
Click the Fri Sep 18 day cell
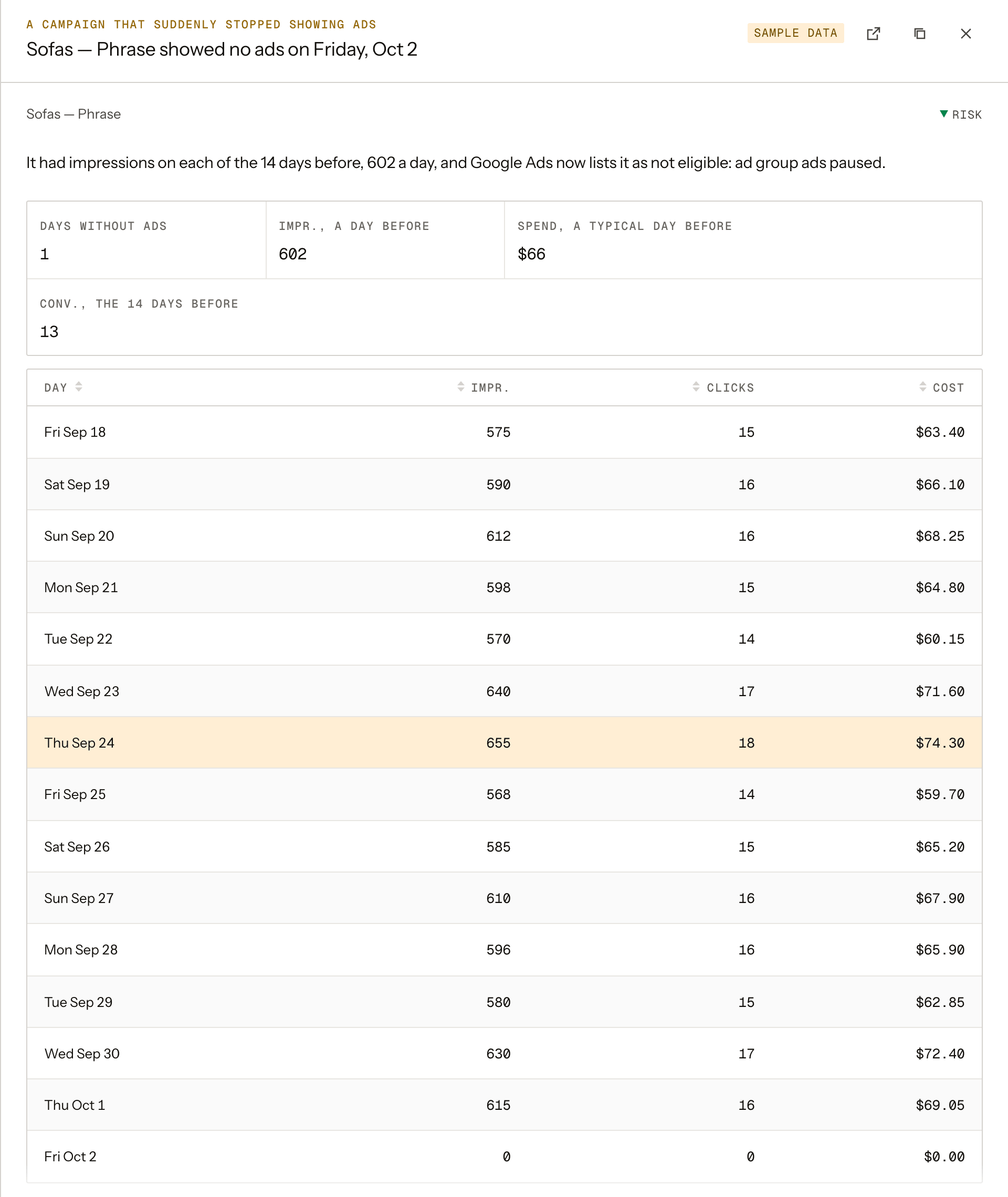(75, 432)
